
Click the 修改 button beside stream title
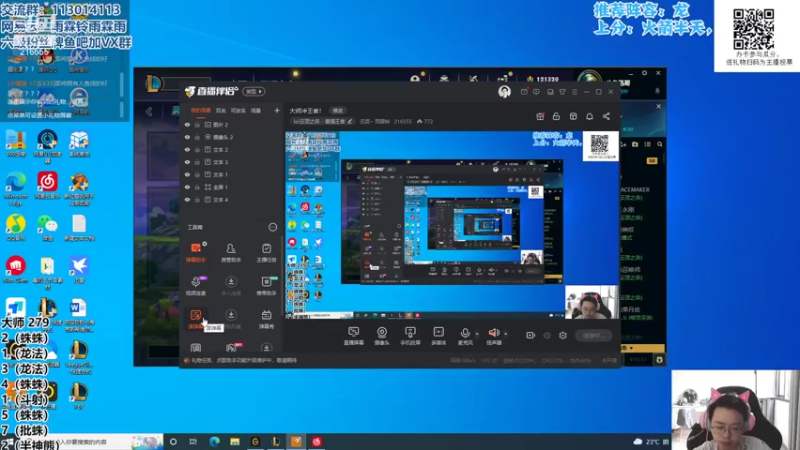338,110
